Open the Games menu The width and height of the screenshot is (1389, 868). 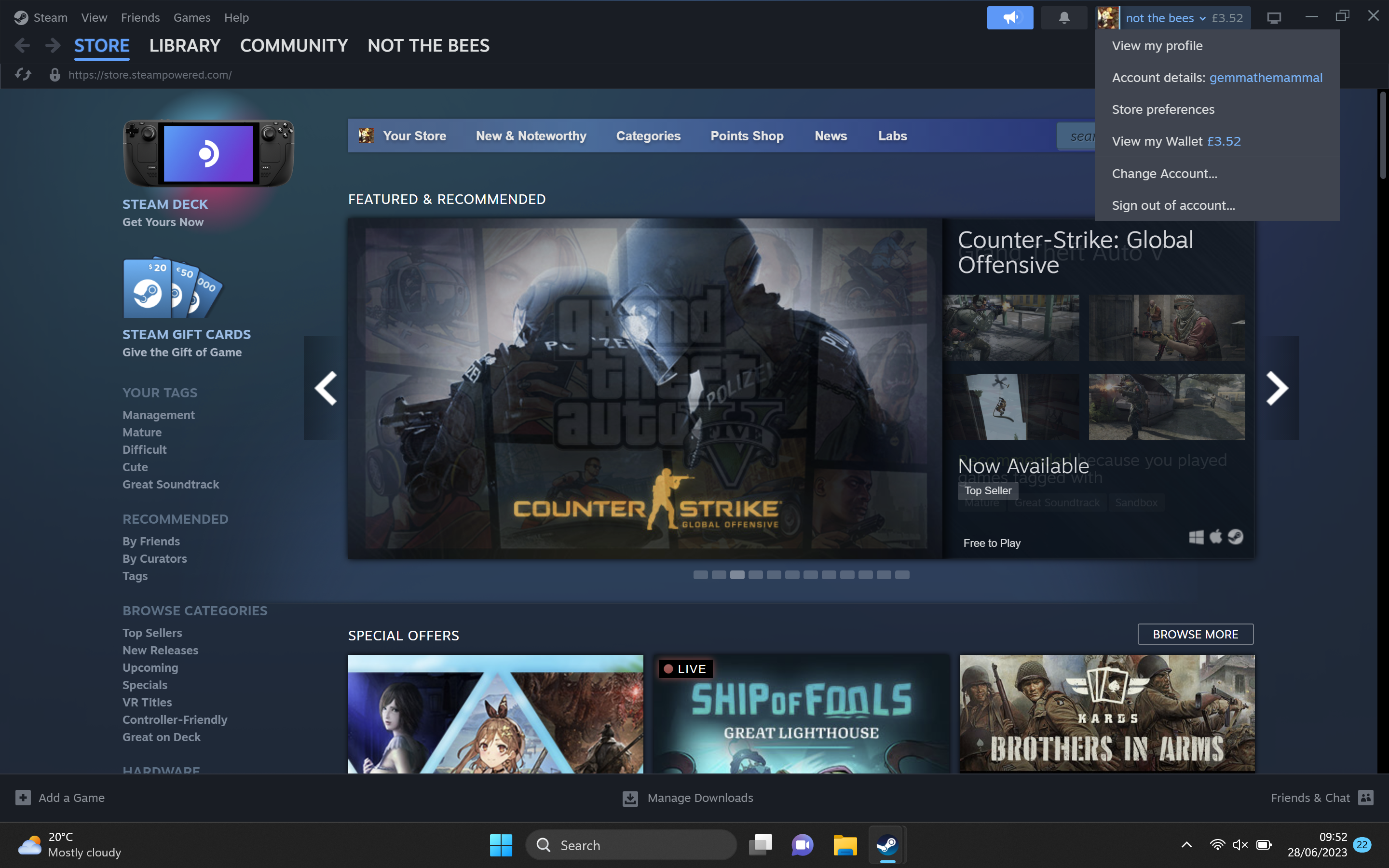[x=191, y=18]
